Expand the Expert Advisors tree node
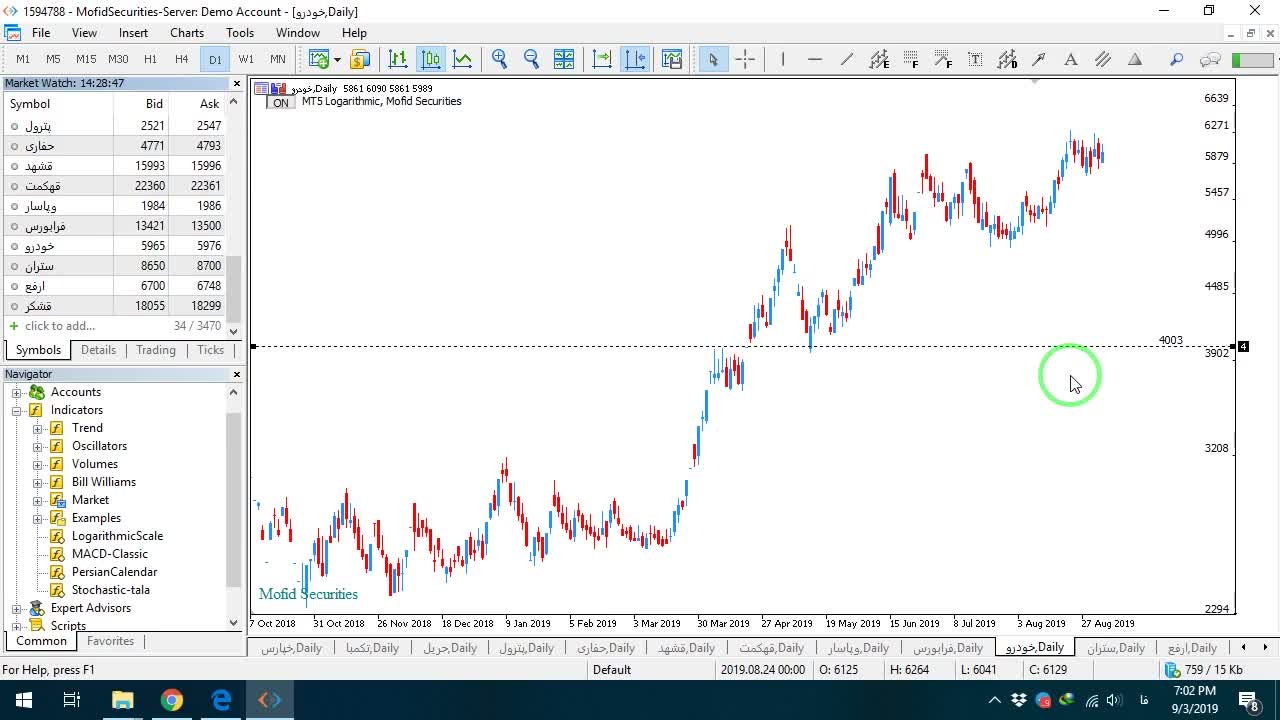The height and width of the screenshot is (720, 1280). [16, 608]
